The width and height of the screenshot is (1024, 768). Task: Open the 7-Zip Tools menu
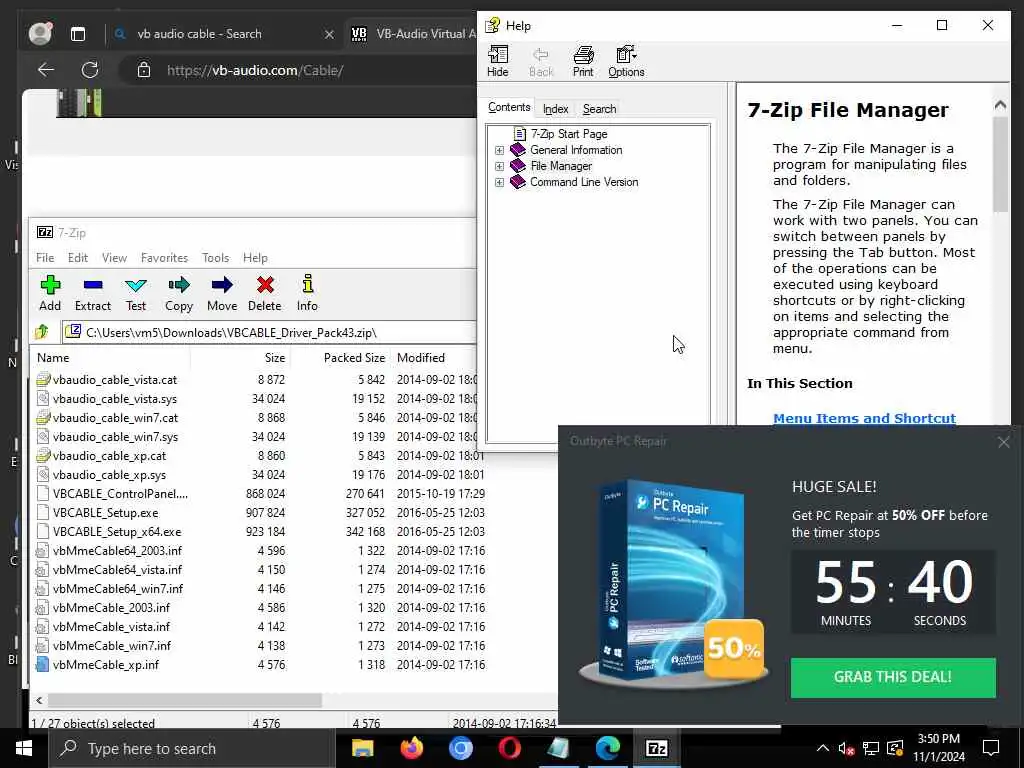click(x=216, y=258)
